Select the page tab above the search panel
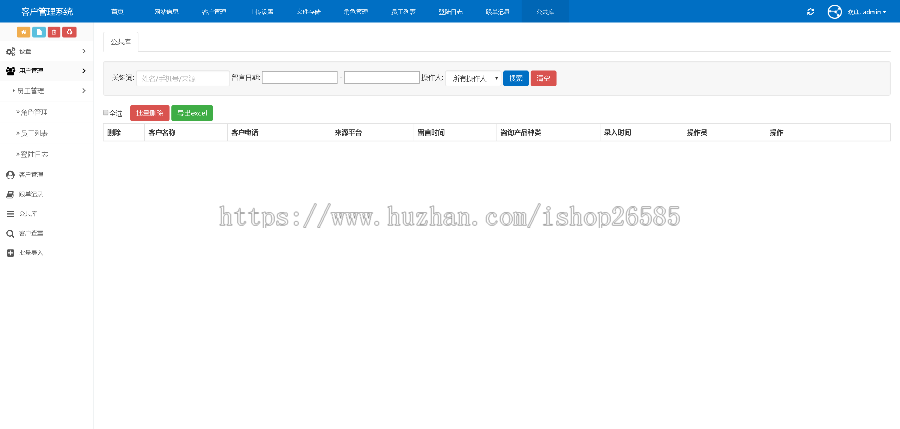 pos(121,42)
